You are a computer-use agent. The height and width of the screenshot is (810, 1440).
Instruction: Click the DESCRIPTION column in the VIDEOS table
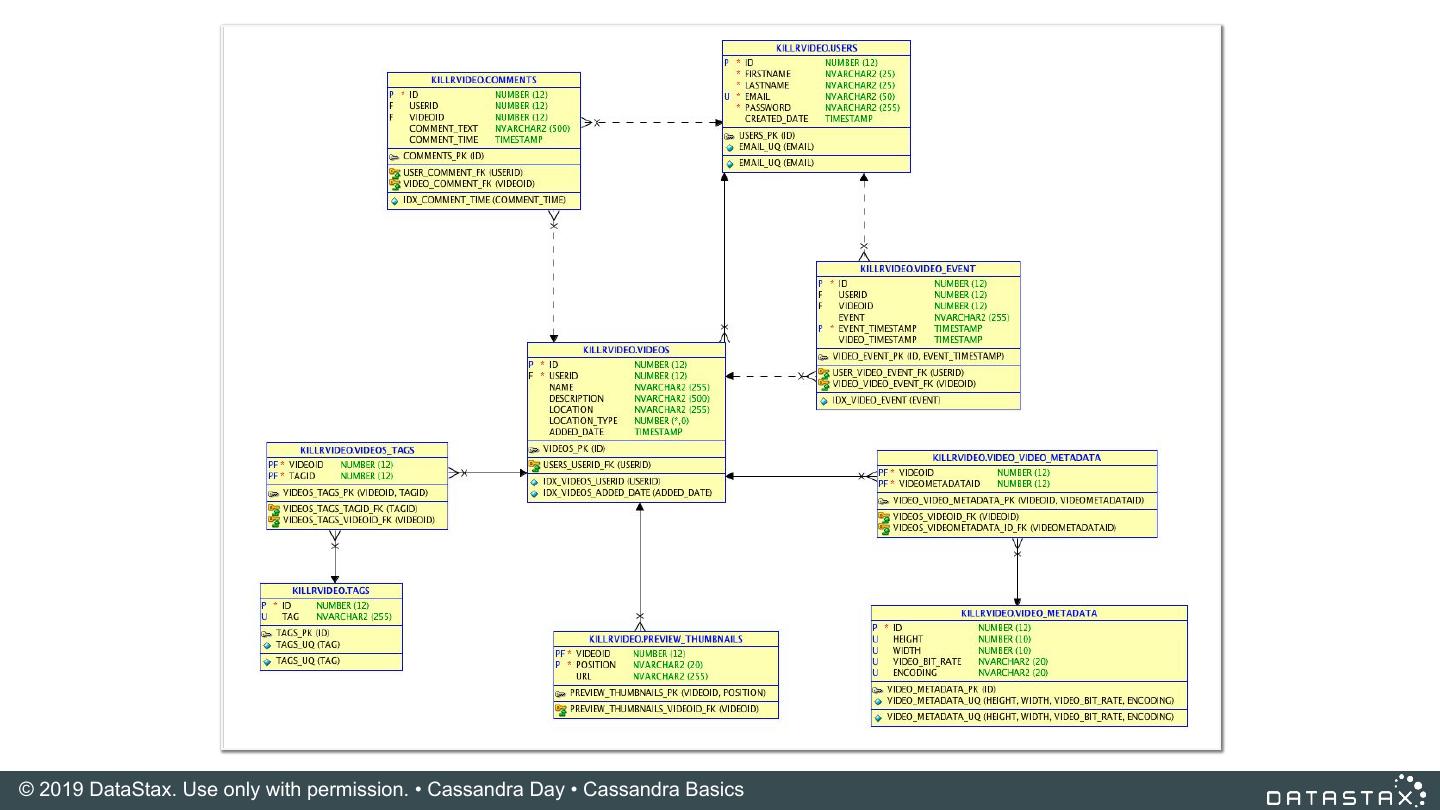pos(576,399)
